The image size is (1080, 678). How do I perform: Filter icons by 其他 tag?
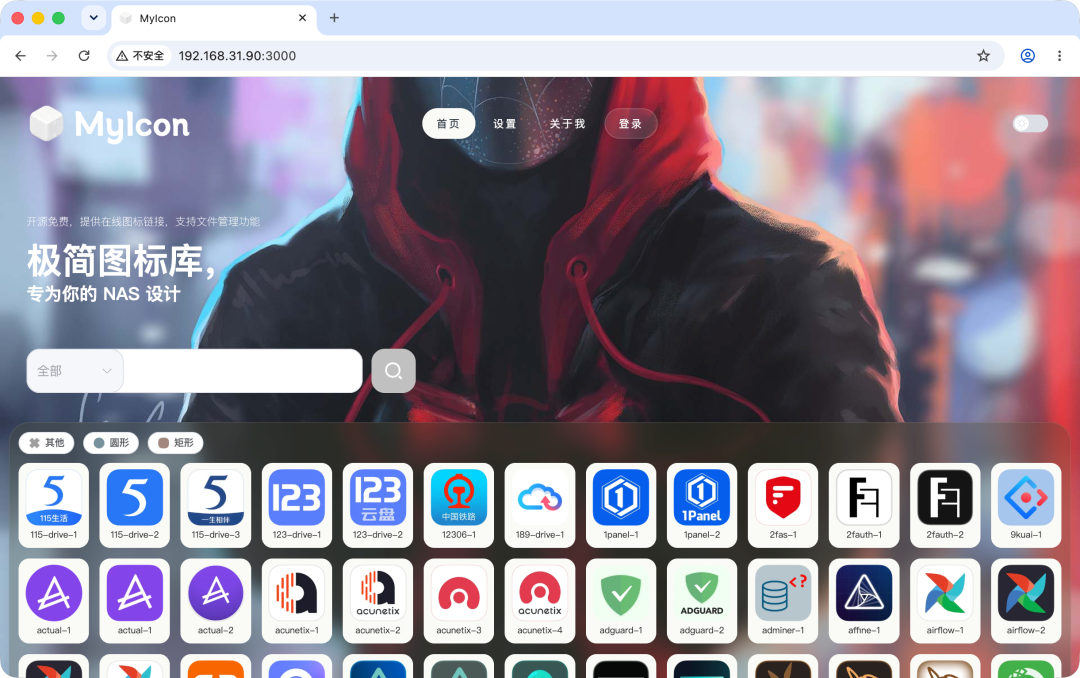point(47,442)
